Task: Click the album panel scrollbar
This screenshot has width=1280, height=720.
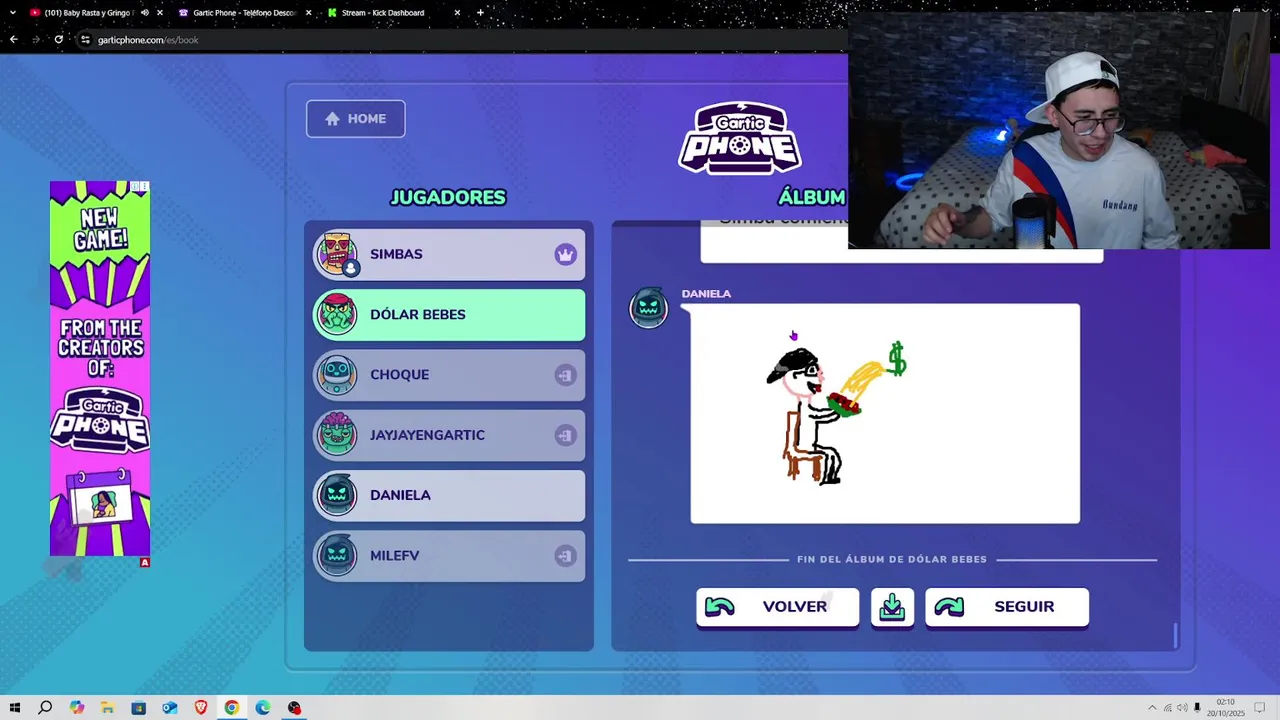Action: 1175,634
